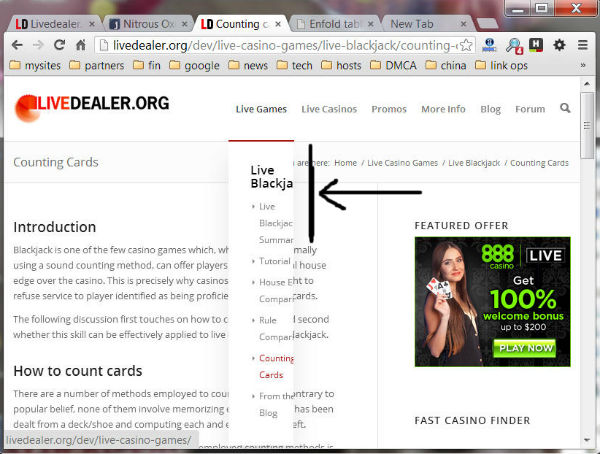The height and width of the screenshot is (454, 600).
Task: Open the magnifier extension with red badge
Action: (514, 46)
